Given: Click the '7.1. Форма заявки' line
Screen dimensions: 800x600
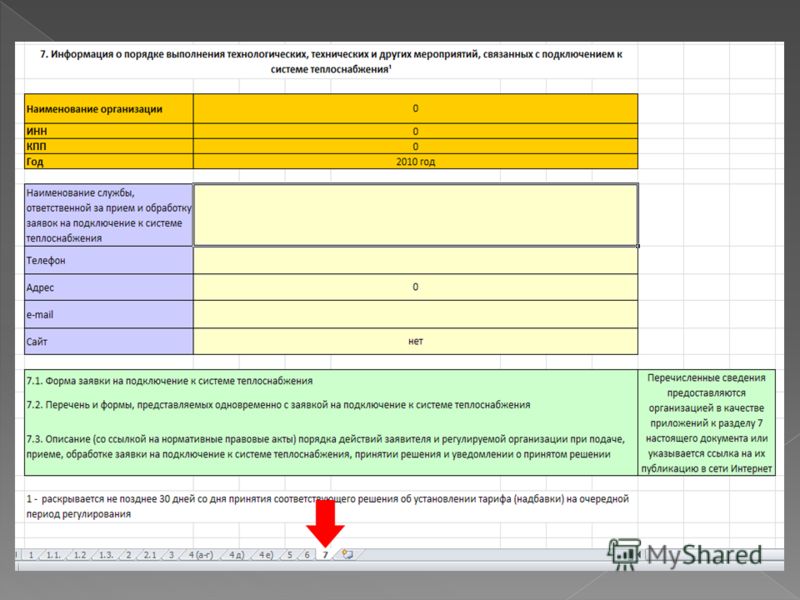Looking at the screenshot, I should (169, 381).
